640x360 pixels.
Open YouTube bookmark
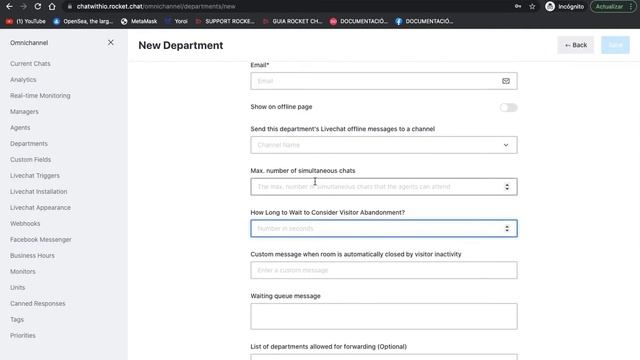26,21
